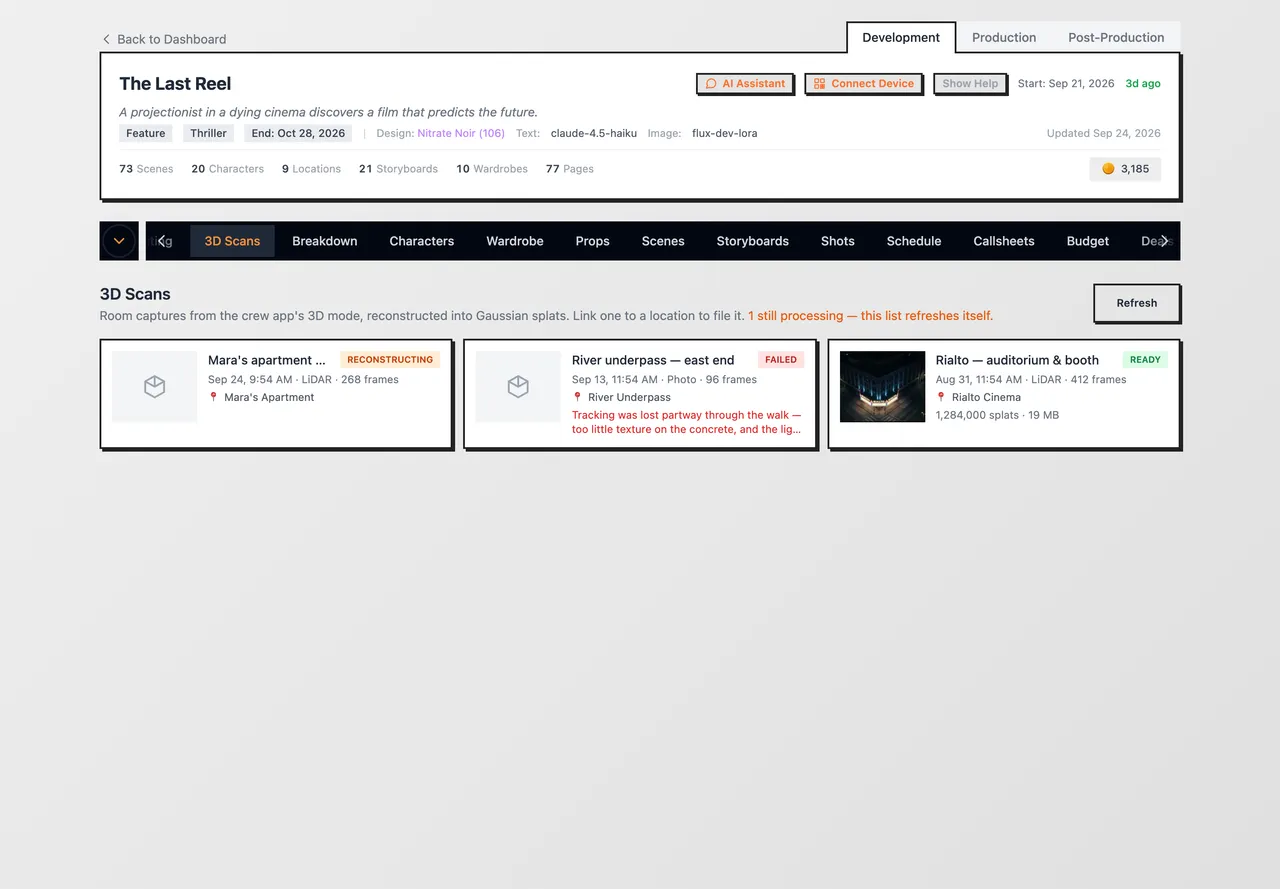This screenshot has width=1280, height=889.
Task: Click the 21 Storyboards stat
Action: pyautogui.click(x=398, y=169)
